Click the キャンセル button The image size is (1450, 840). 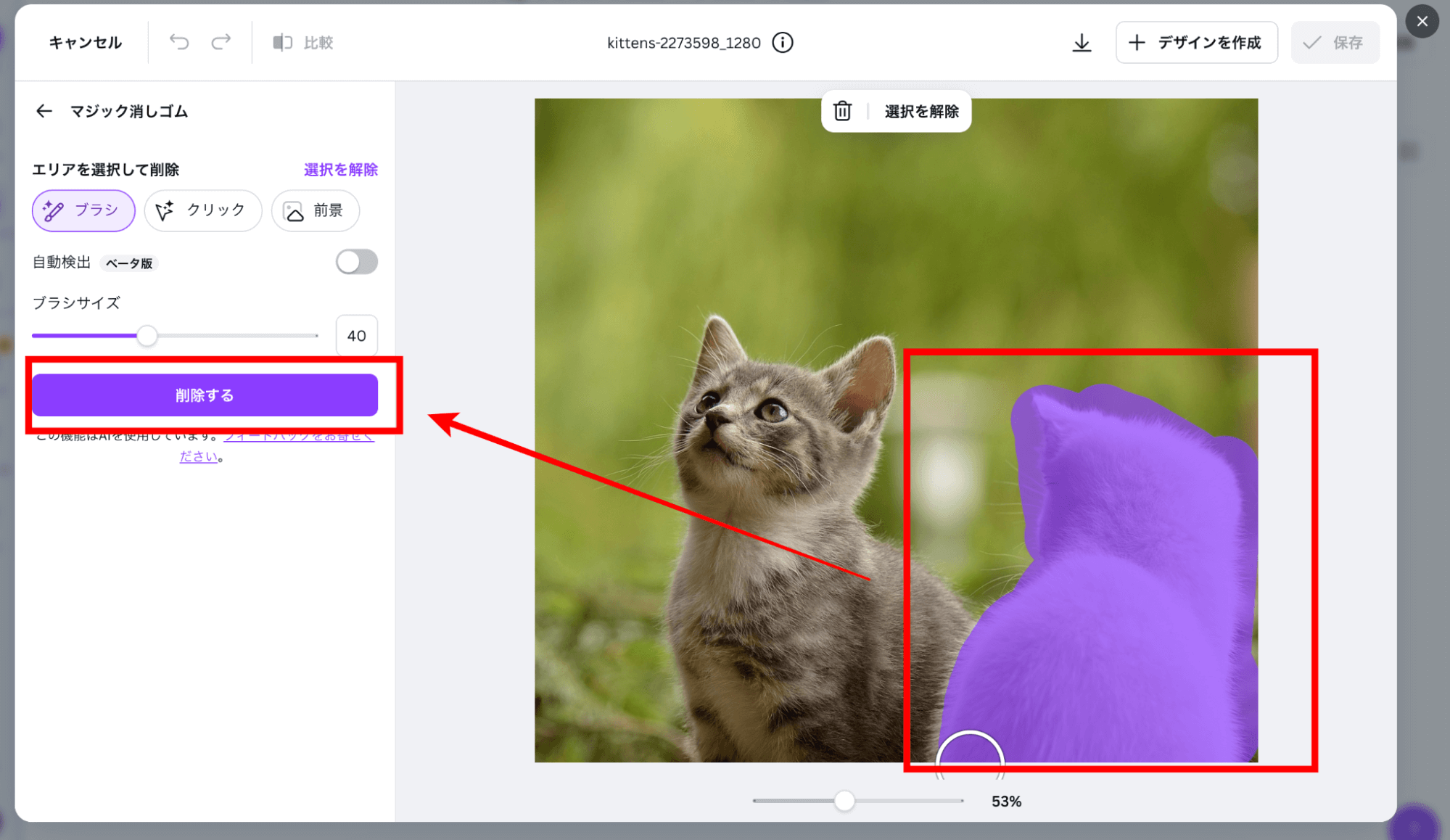(85, 43)
